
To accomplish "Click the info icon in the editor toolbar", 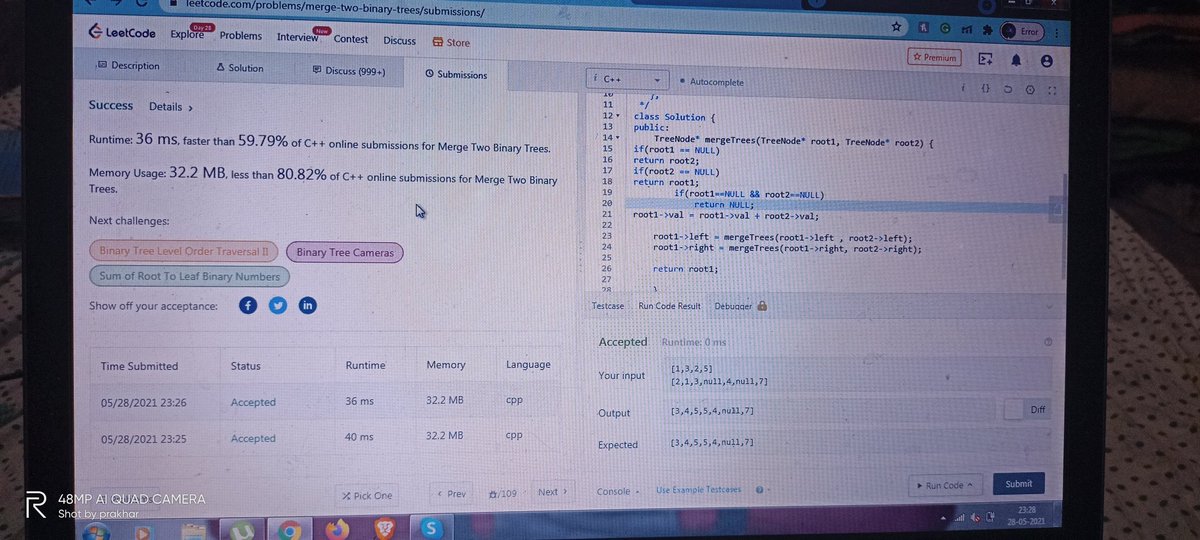I will click(x=963, y=88).
